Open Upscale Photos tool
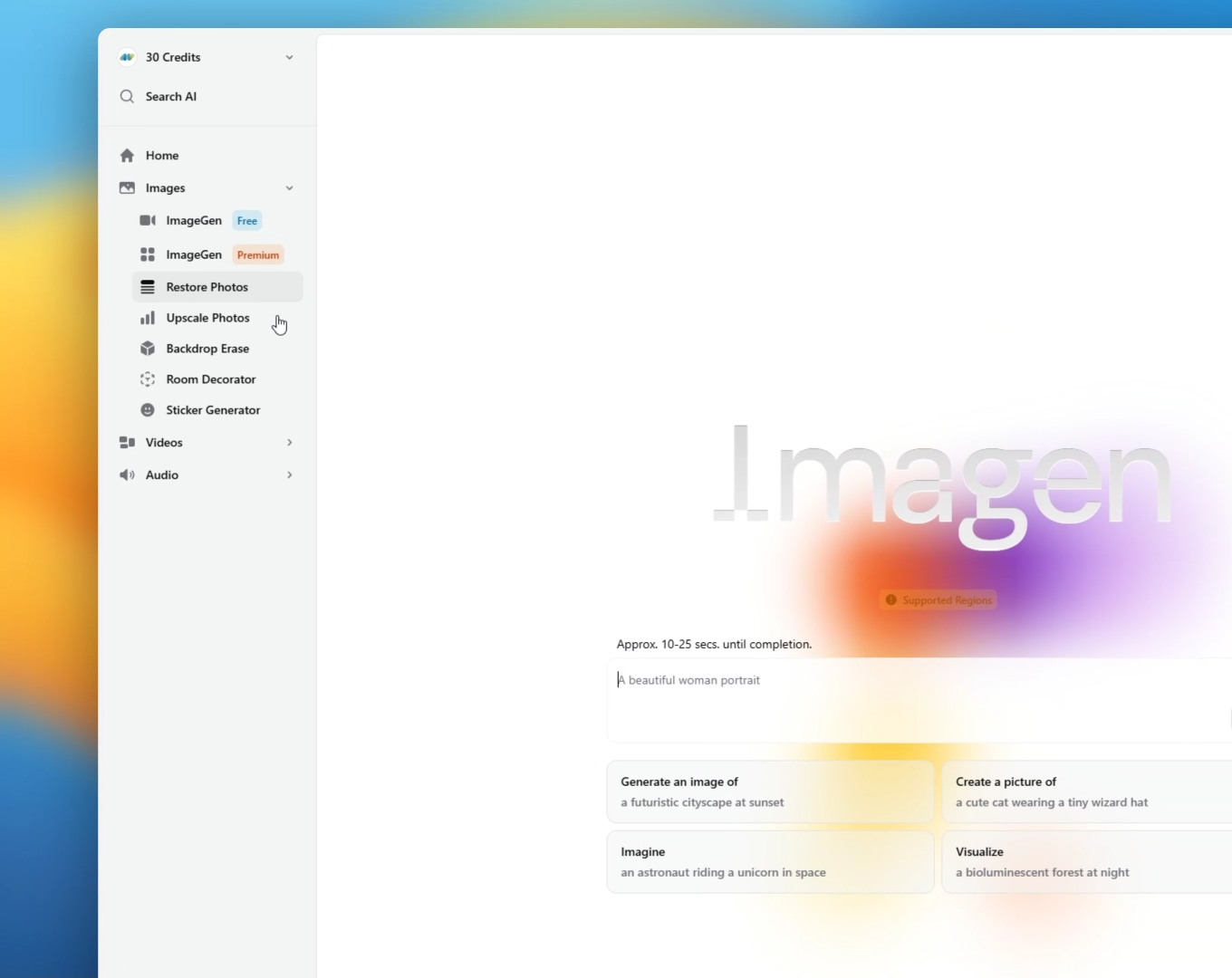 217,318
